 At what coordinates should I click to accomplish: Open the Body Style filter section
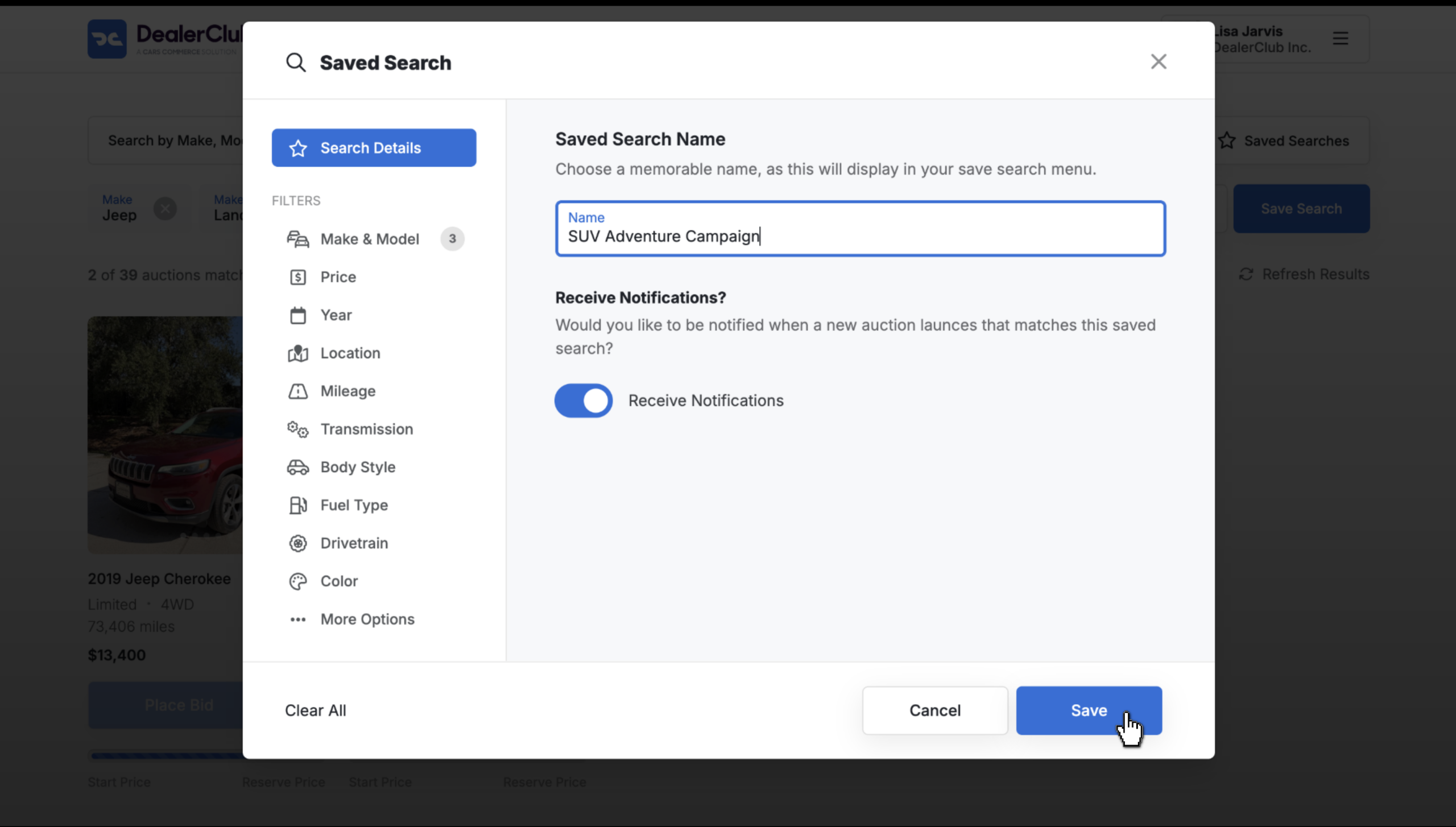tap(374, 467)
